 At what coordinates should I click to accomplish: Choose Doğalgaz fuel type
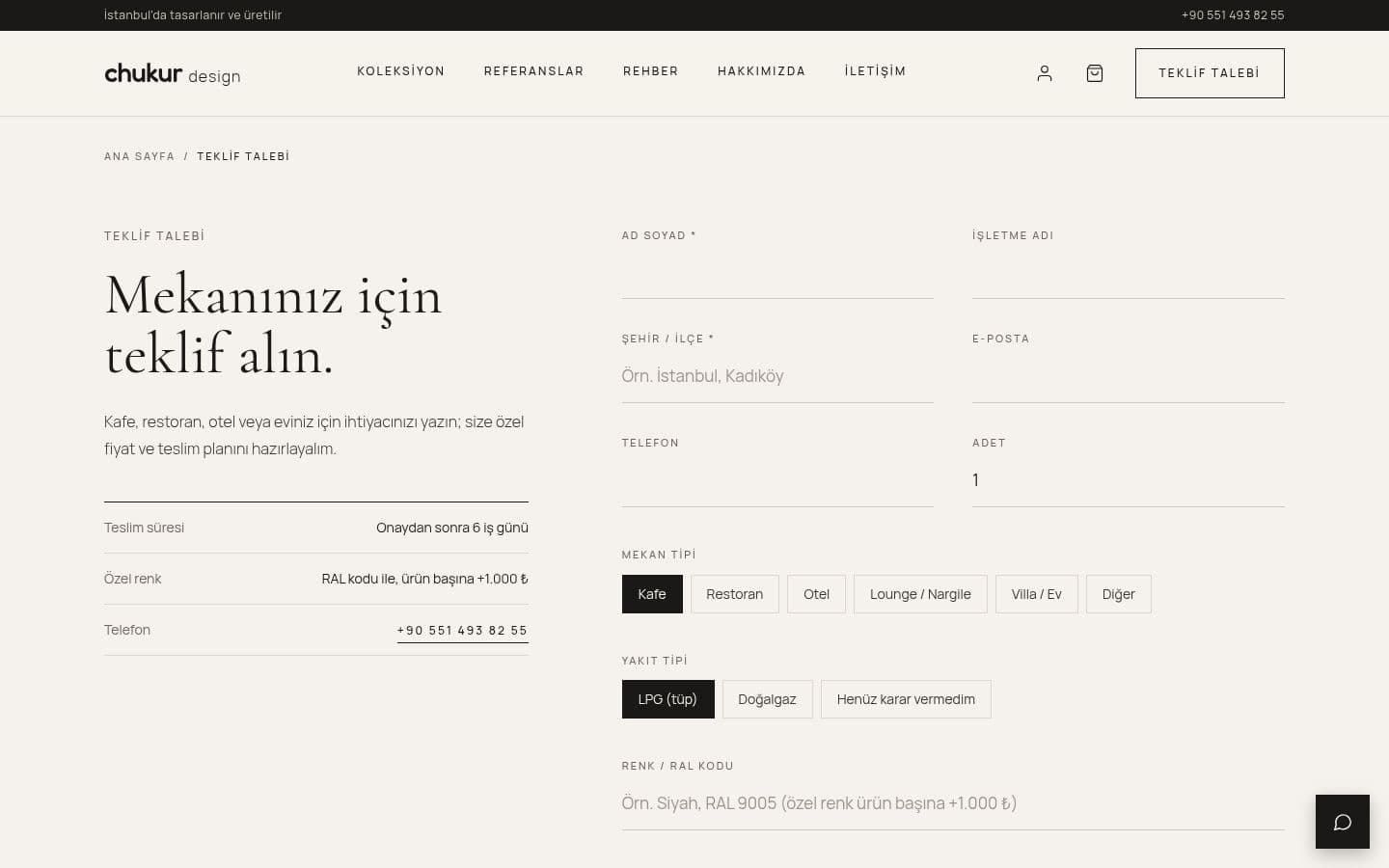767,699
